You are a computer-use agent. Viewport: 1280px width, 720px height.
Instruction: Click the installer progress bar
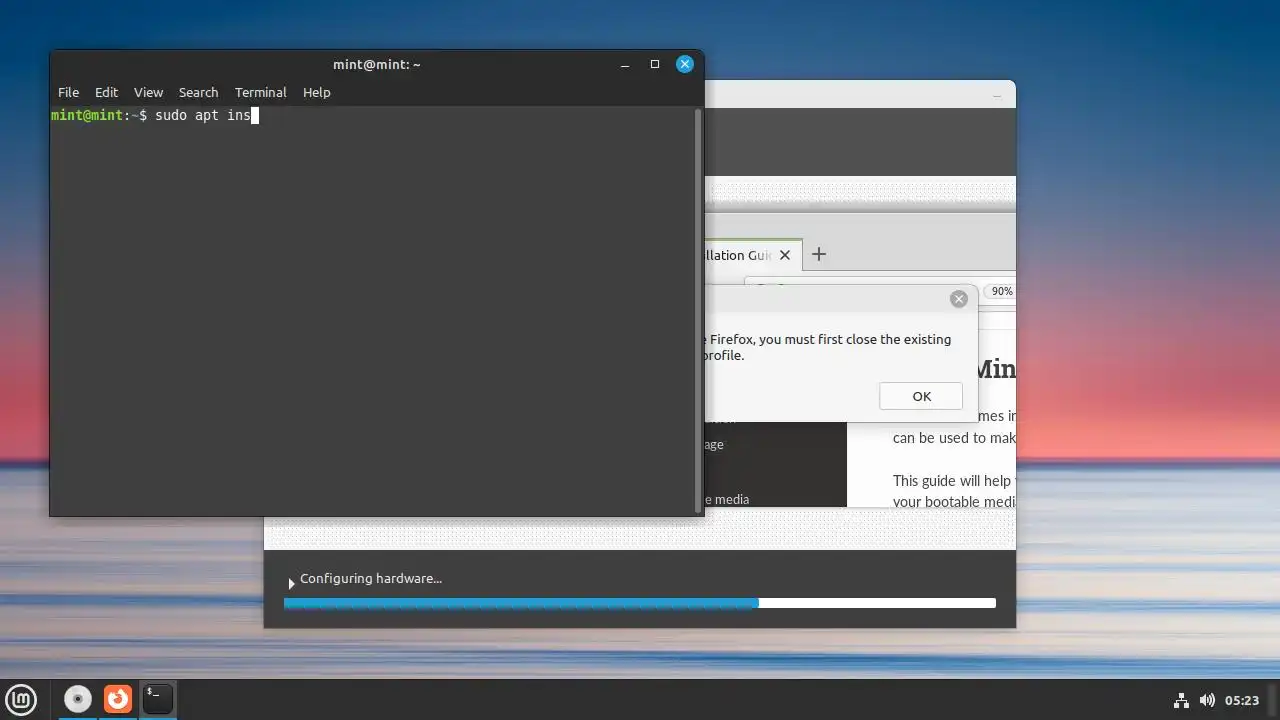tap(640, 603)
